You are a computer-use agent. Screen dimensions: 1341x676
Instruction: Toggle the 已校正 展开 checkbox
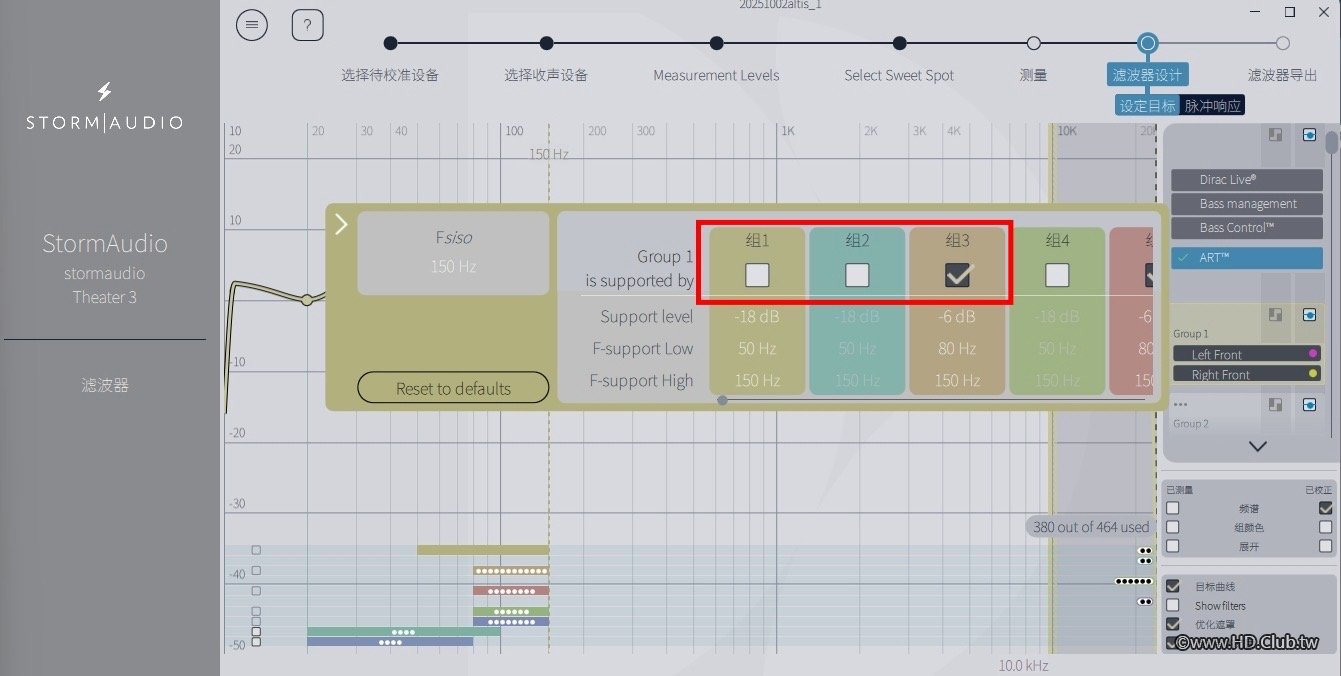(x=1326, y=546)
